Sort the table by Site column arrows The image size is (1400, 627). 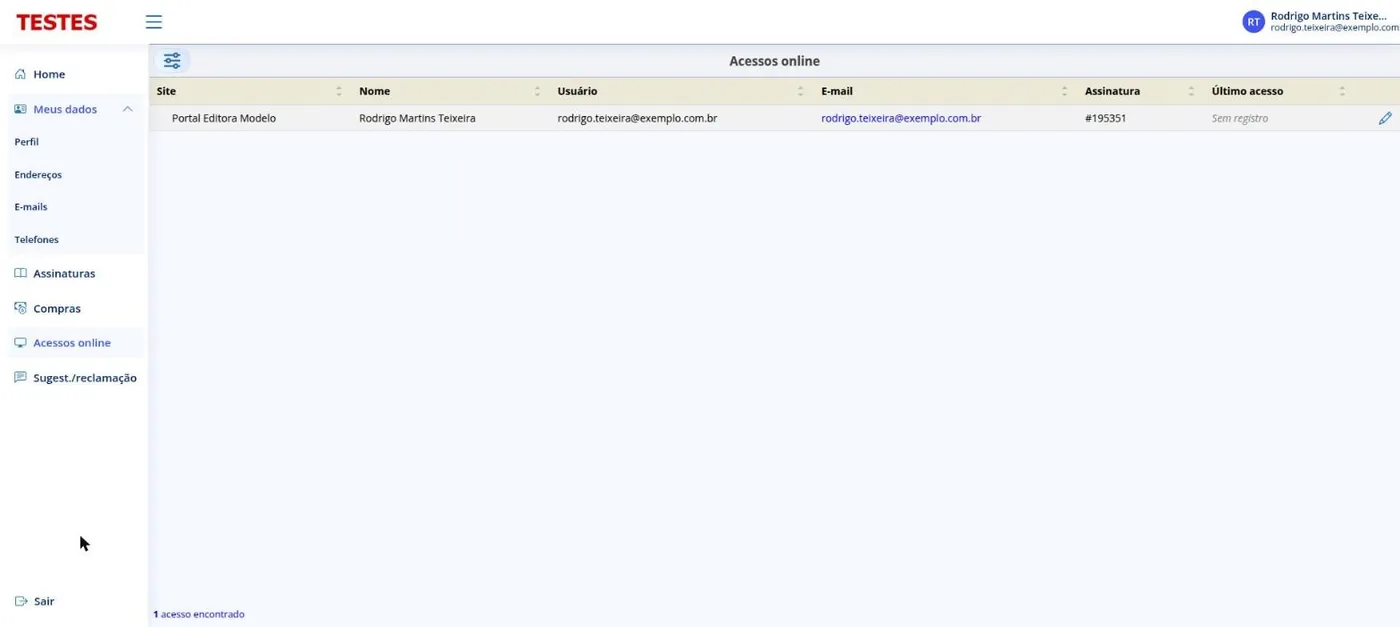click(339, 91)
